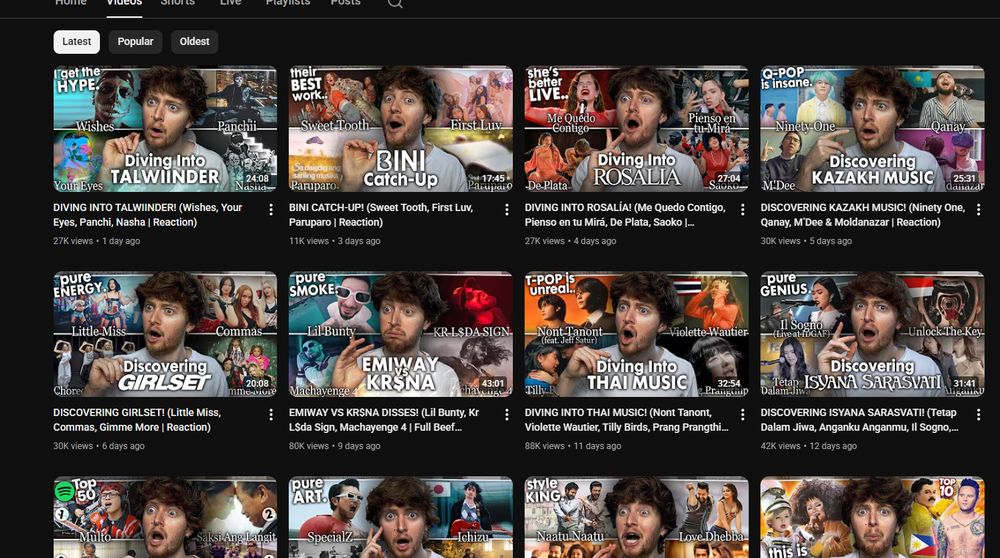Image resolution: width=1000 pixels, height=558 pixels.
Task: Switch to the Videos tab
Action: pos(124,3)
